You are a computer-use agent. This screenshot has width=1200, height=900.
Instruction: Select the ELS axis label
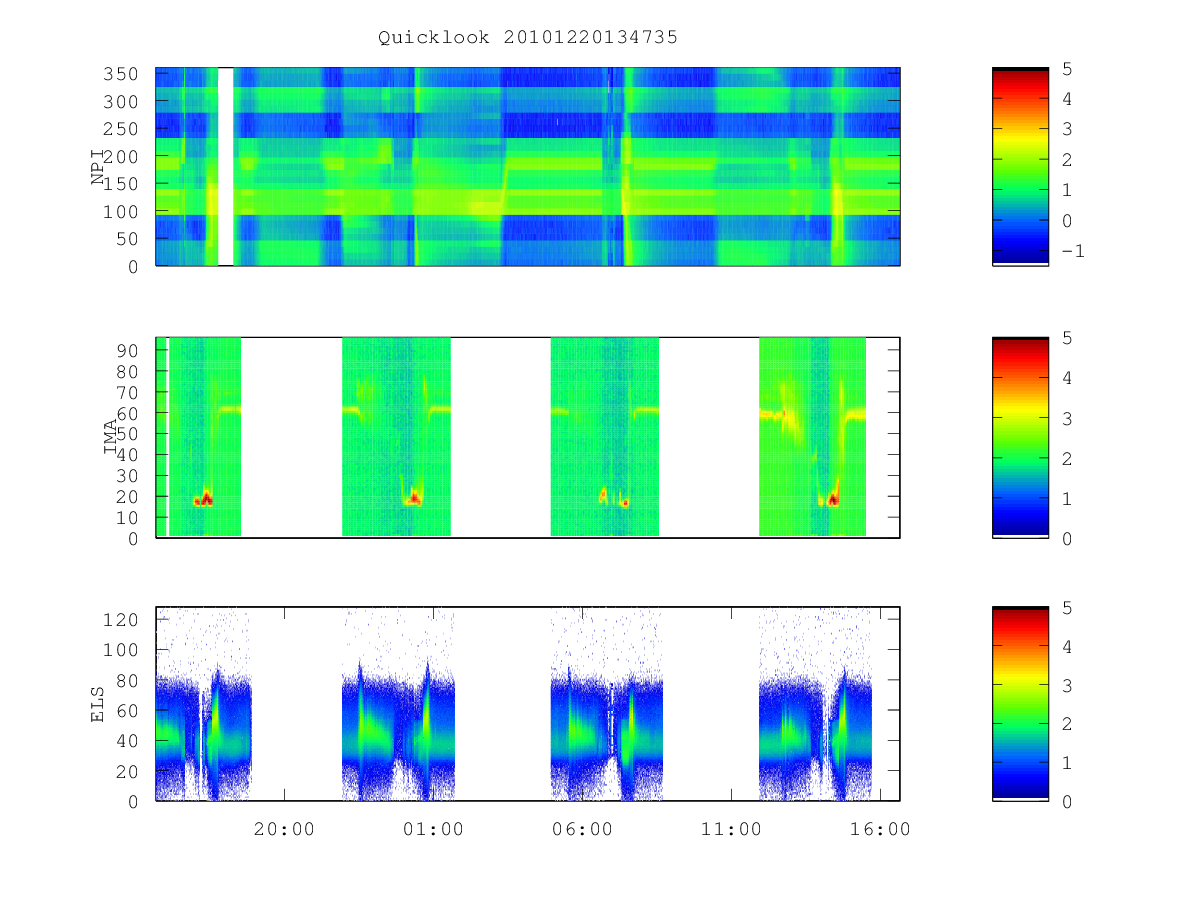(x=99, y=704)
